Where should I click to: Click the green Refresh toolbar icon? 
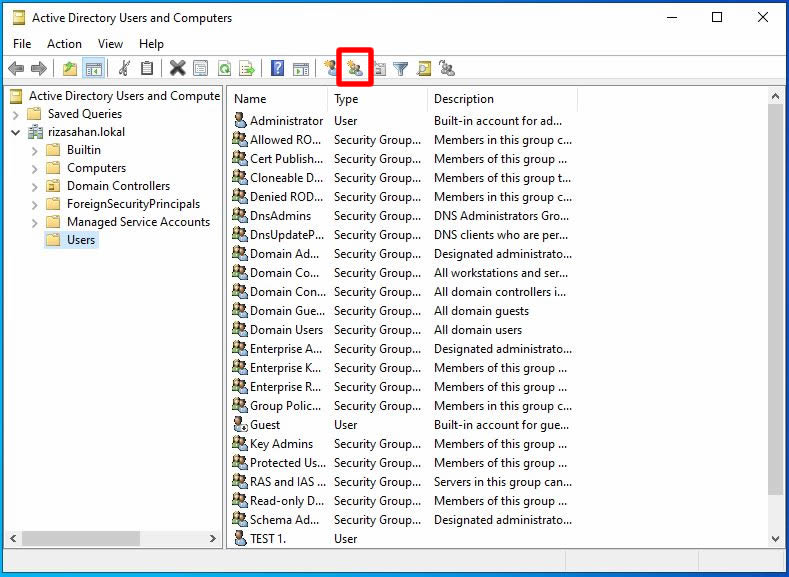click(x=224, y=68)
